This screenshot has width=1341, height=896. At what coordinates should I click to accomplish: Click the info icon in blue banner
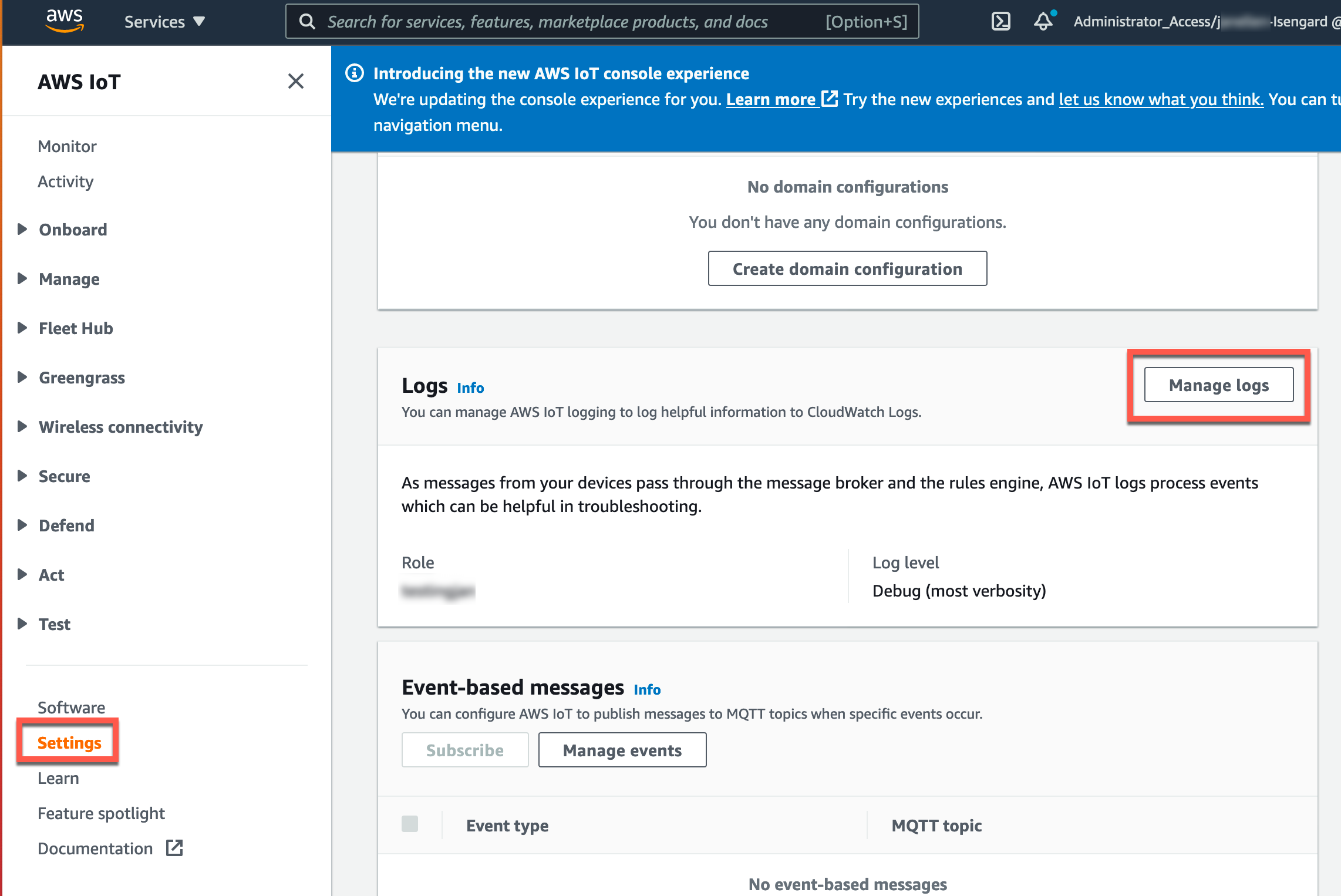pyautogui.click(x=354, y=73)
